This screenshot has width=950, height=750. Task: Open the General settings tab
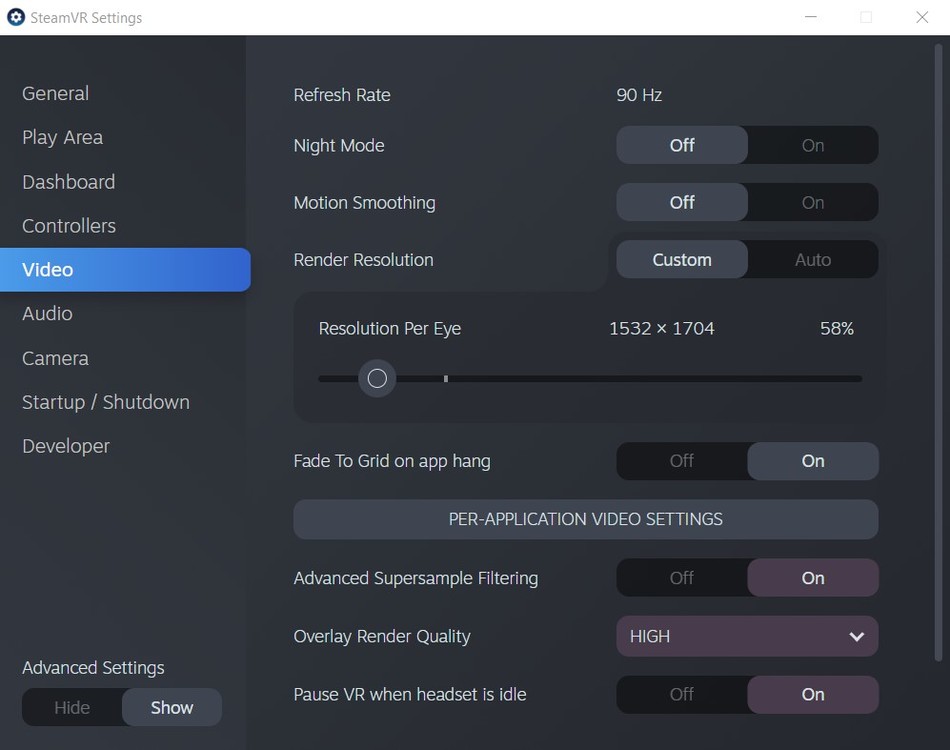pos(56,93)
